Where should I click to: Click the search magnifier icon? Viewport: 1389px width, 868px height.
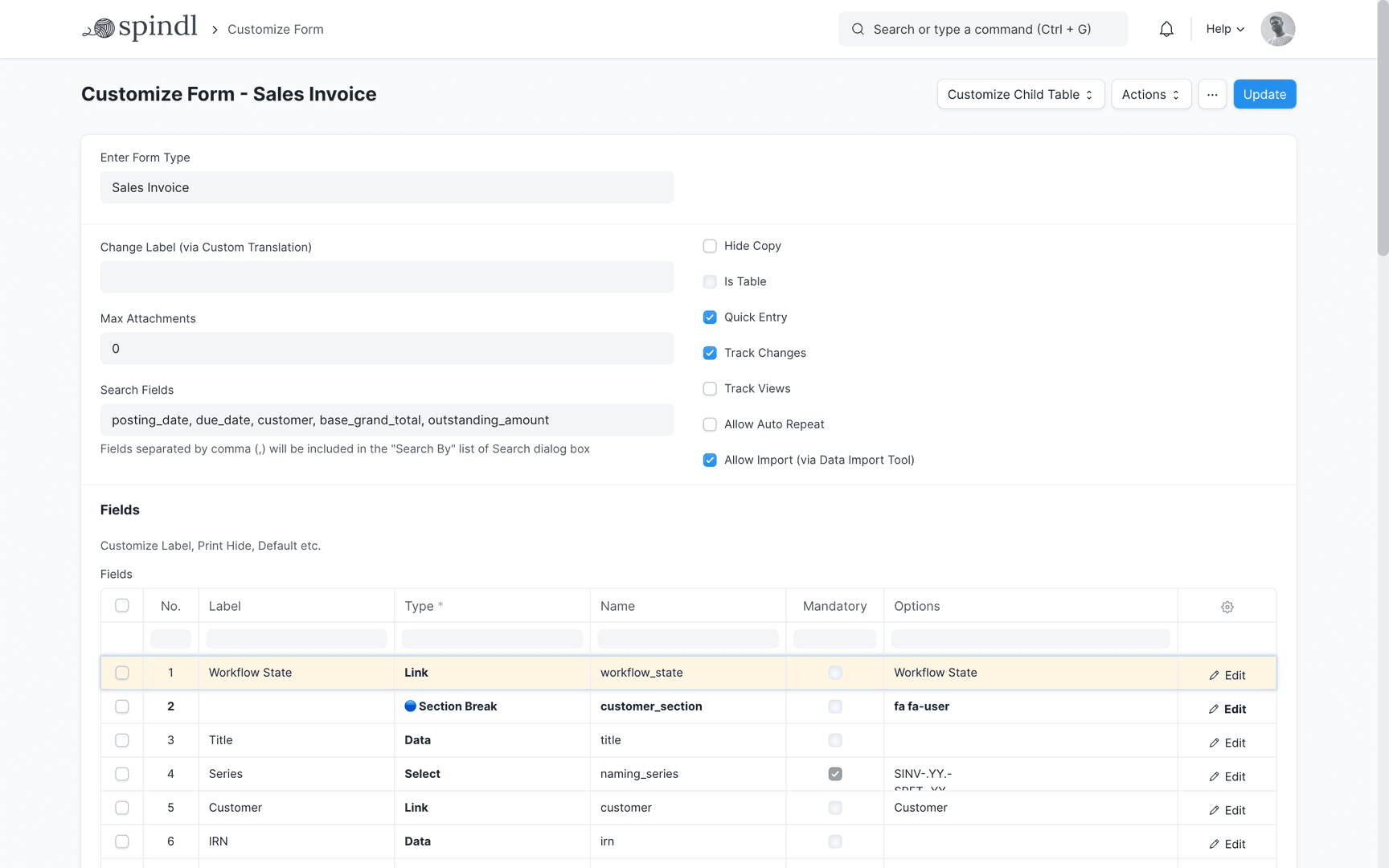858,29
